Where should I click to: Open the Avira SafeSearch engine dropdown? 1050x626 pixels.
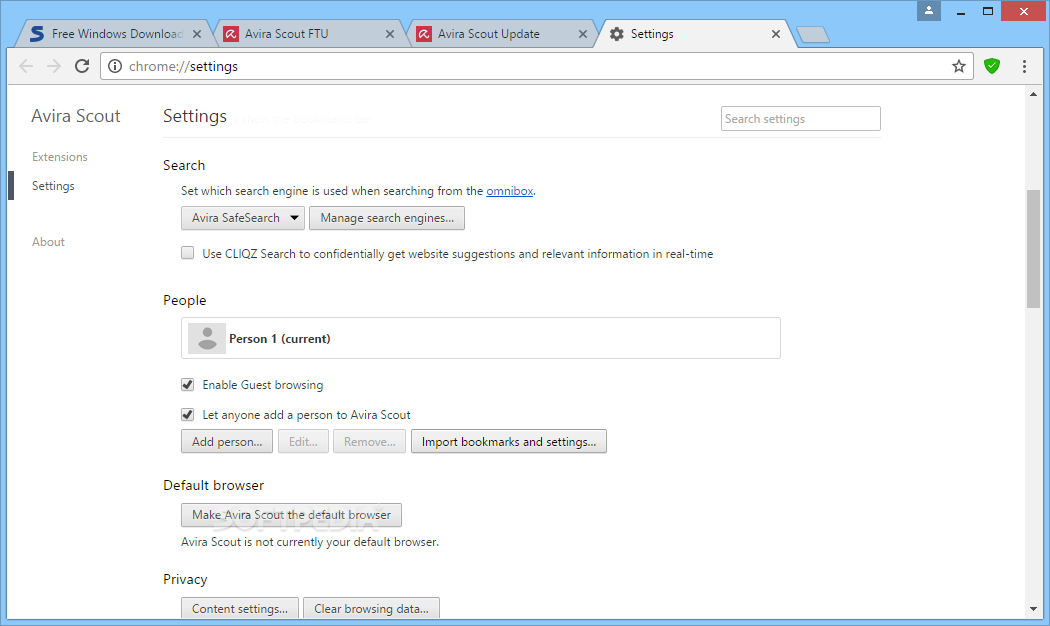tap(242, 218)
